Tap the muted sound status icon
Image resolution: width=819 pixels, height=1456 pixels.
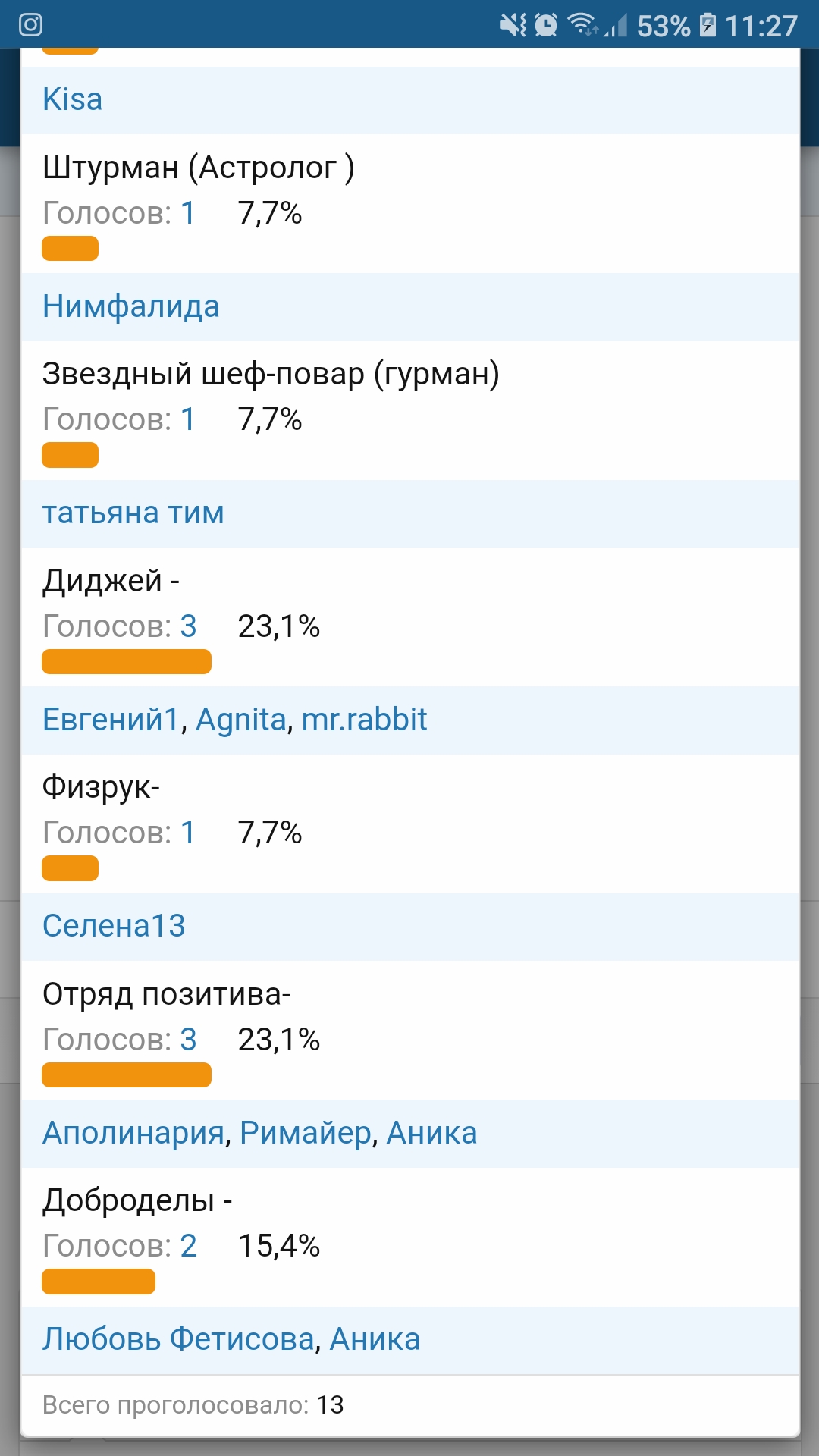coord(513,25)
